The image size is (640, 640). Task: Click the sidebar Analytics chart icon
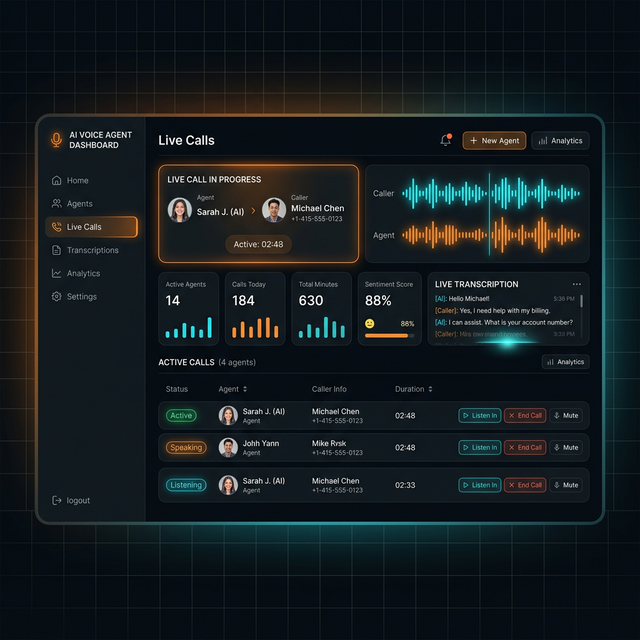[56, 273]
